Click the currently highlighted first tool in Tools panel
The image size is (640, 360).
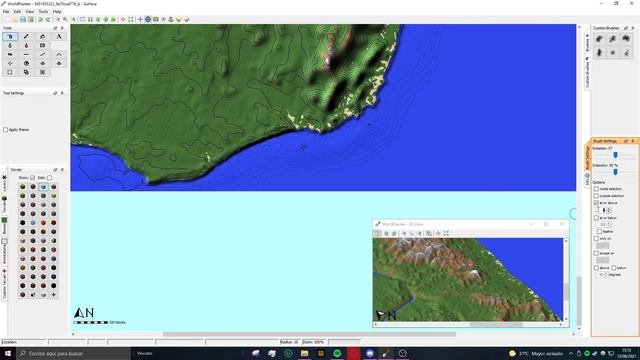pyautogui.click(x=10, y=37)
